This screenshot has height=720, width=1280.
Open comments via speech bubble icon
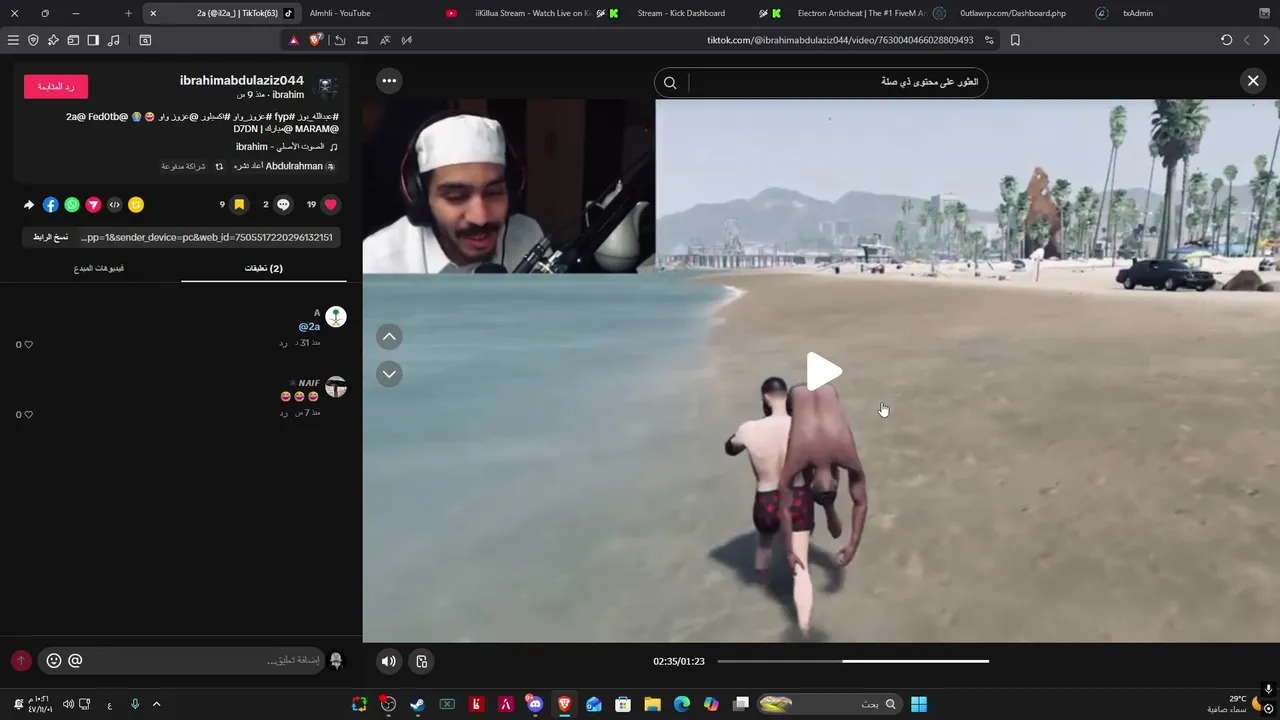(284, 204)
